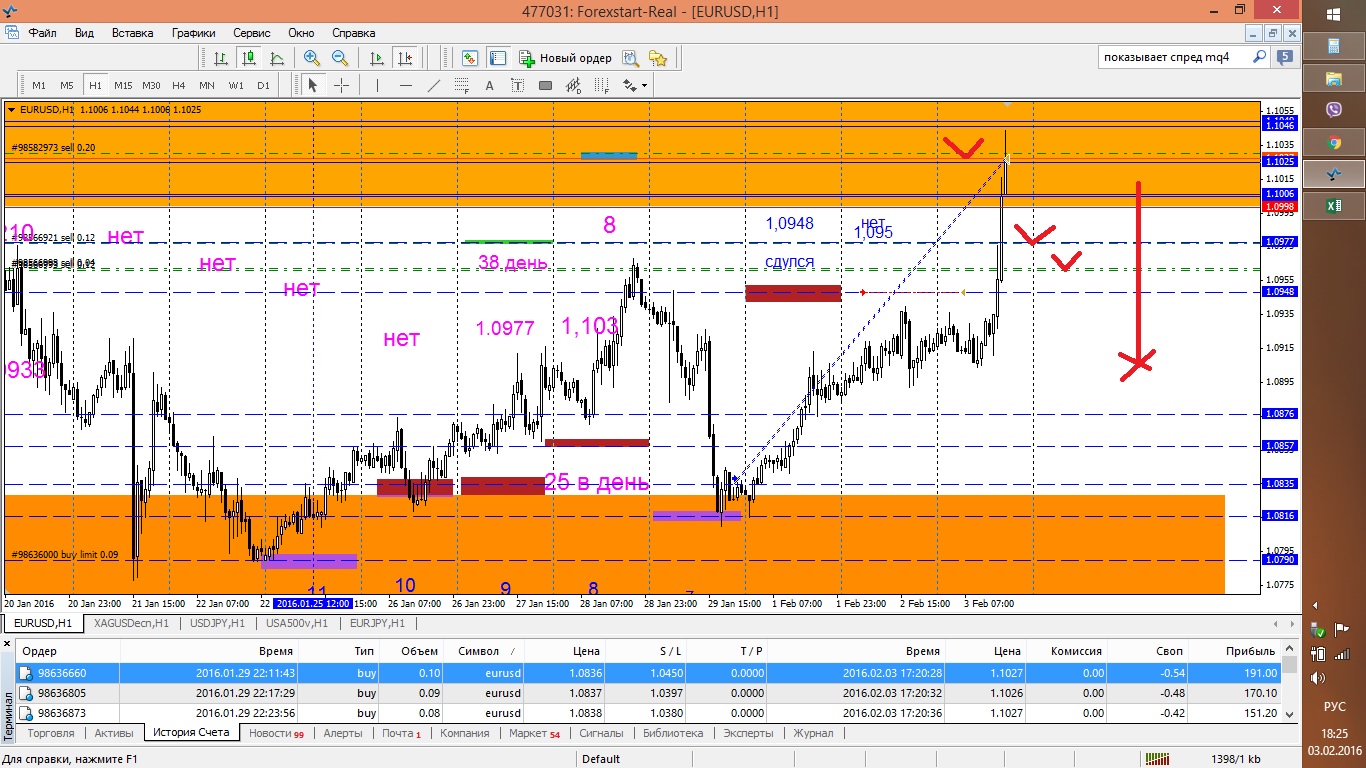Image resolution: width=1366 pixels, height=768 pixels.
Task: Click the zoom in magnifier icon
Action: tap(312, 58)
